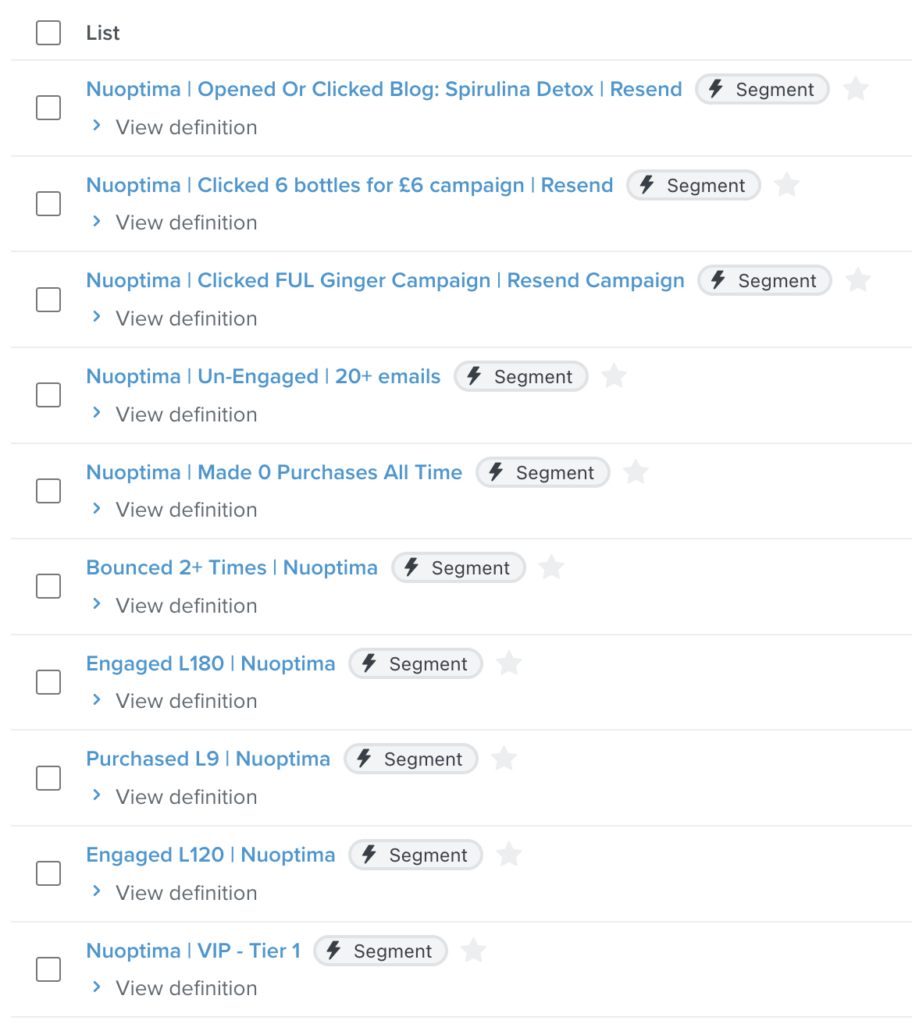This screenshot has height=1024, width=912.
Task: Star the VIP - Tier 1 segment
Action: (x=473, y=950)
